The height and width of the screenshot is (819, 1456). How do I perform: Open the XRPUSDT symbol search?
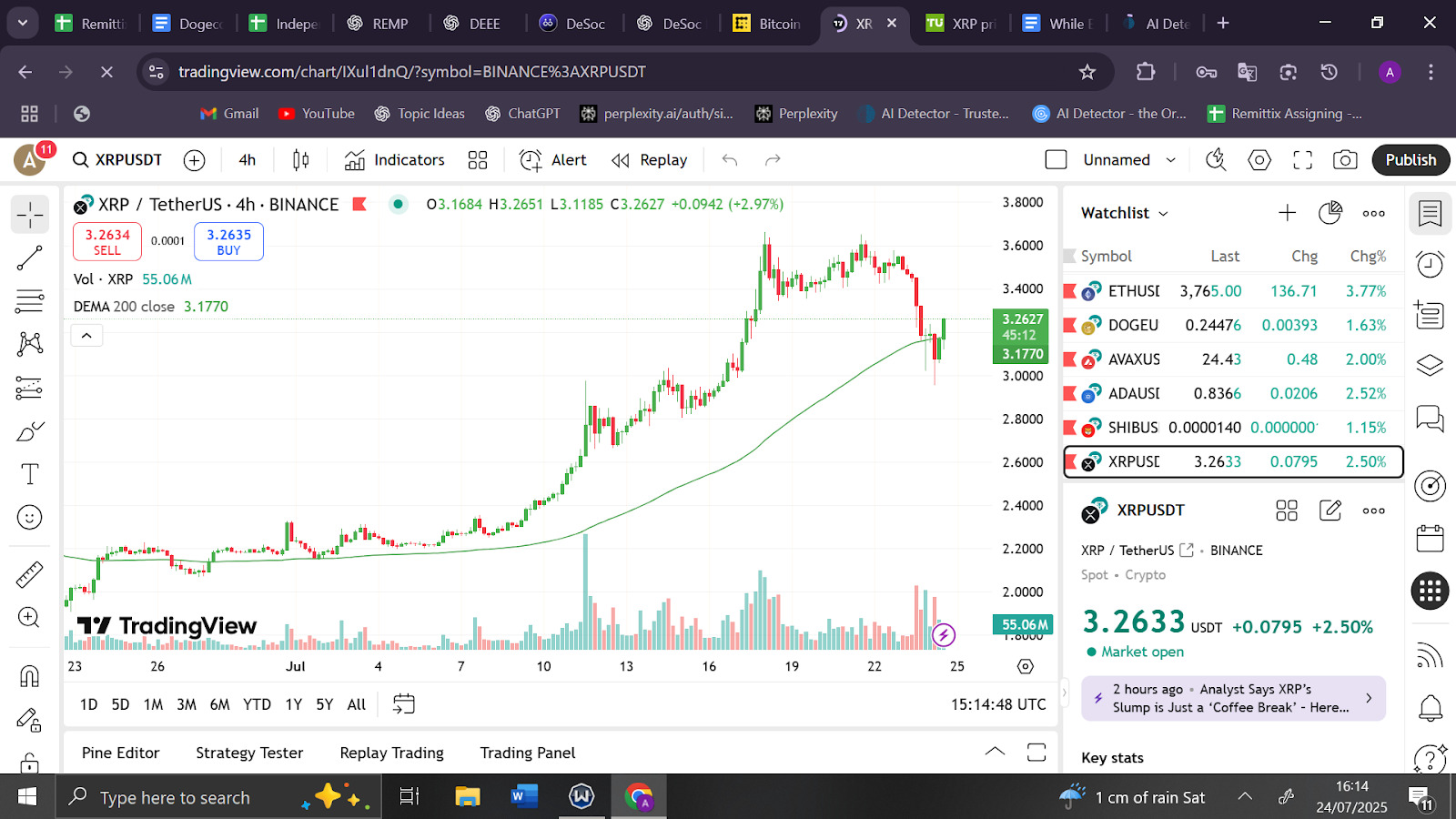tap(117, 160)
